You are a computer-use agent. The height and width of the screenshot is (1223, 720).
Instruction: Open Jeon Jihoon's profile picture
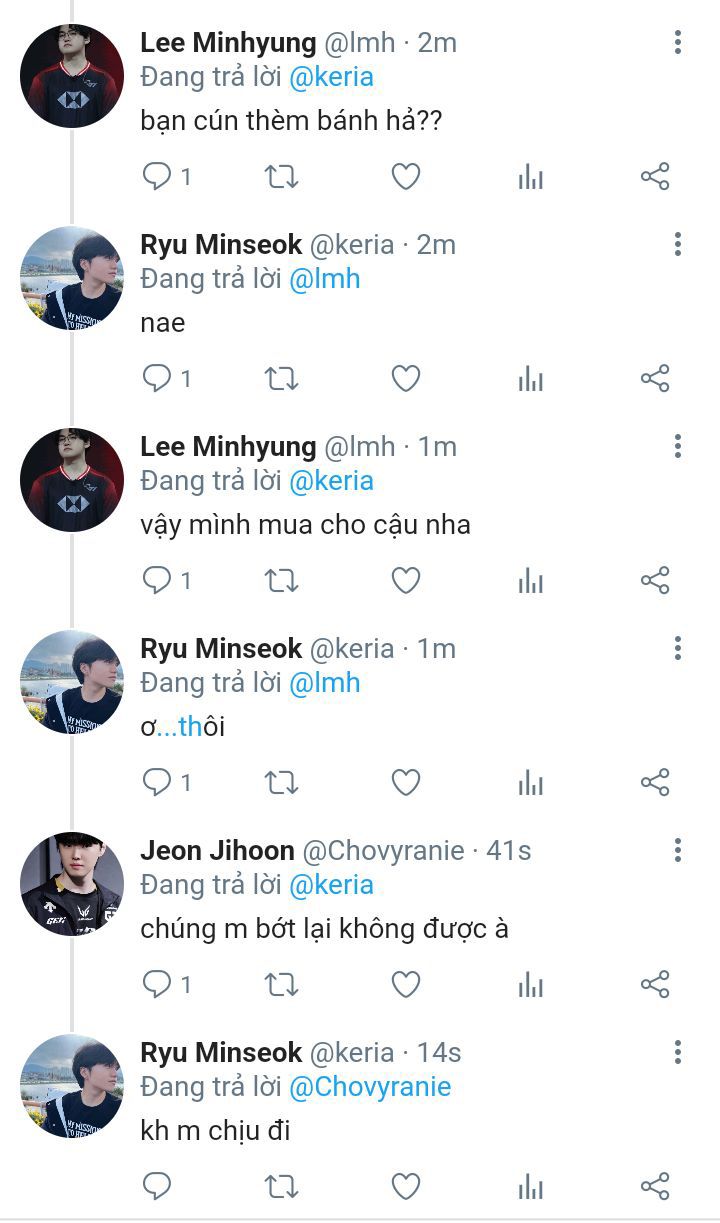coord(72,884)
